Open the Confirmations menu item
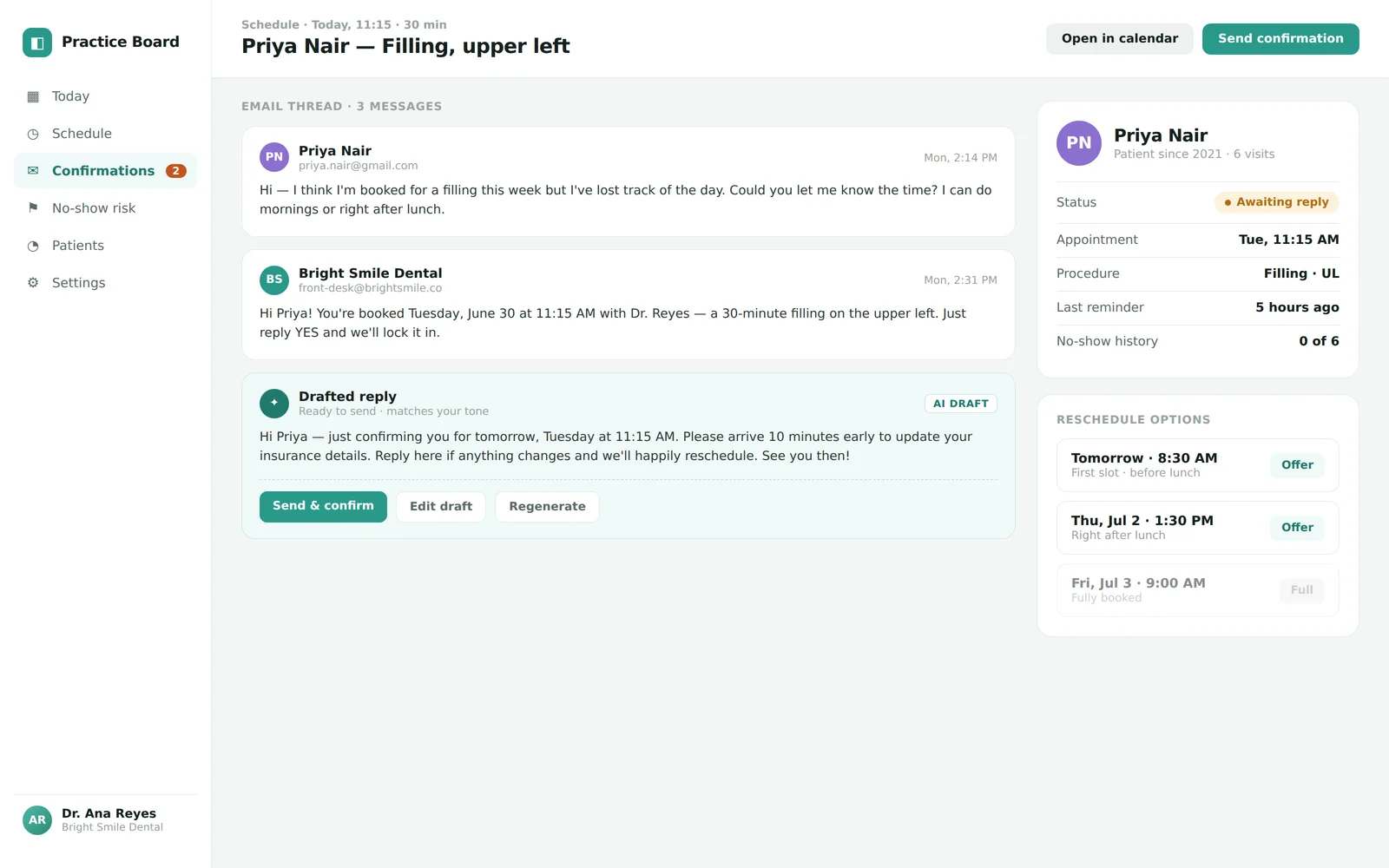The height and width of the screenshot is (868, 1389). tap(106, 171)
